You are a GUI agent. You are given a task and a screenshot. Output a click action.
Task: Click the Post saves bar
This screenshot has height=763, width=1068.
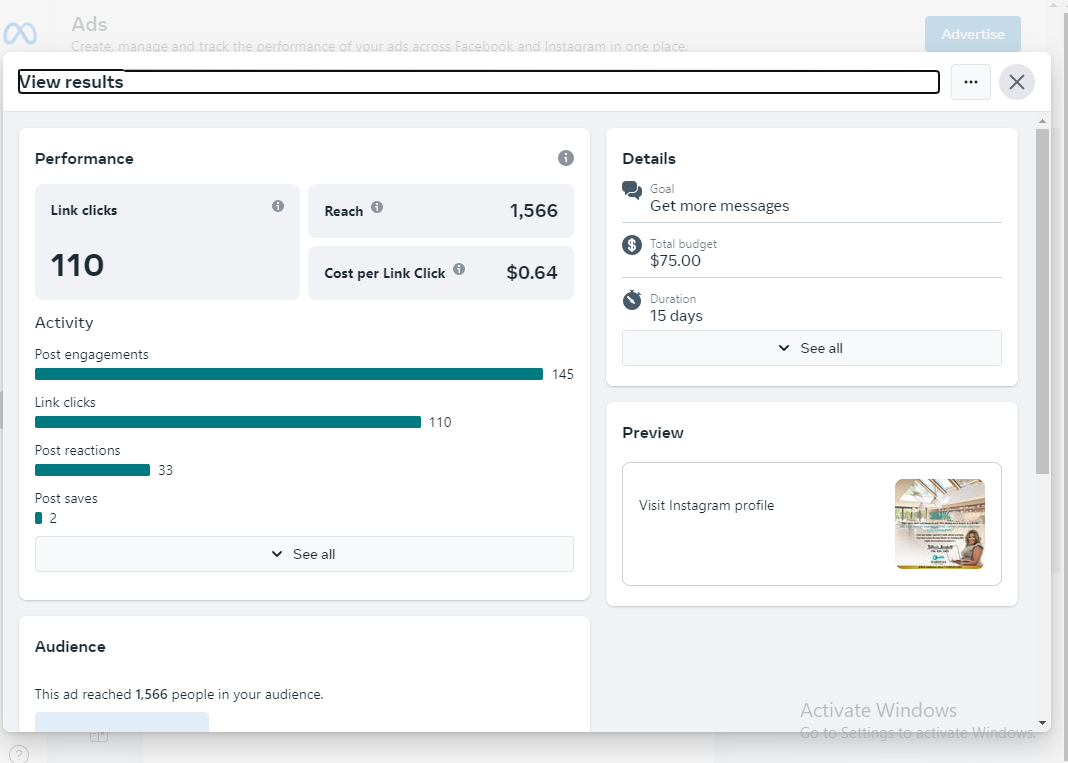(38, 518)
